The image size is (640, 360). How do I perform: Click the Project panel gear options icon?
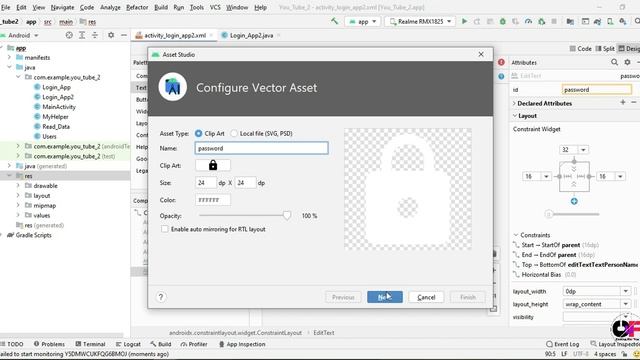tap(111, 36)
